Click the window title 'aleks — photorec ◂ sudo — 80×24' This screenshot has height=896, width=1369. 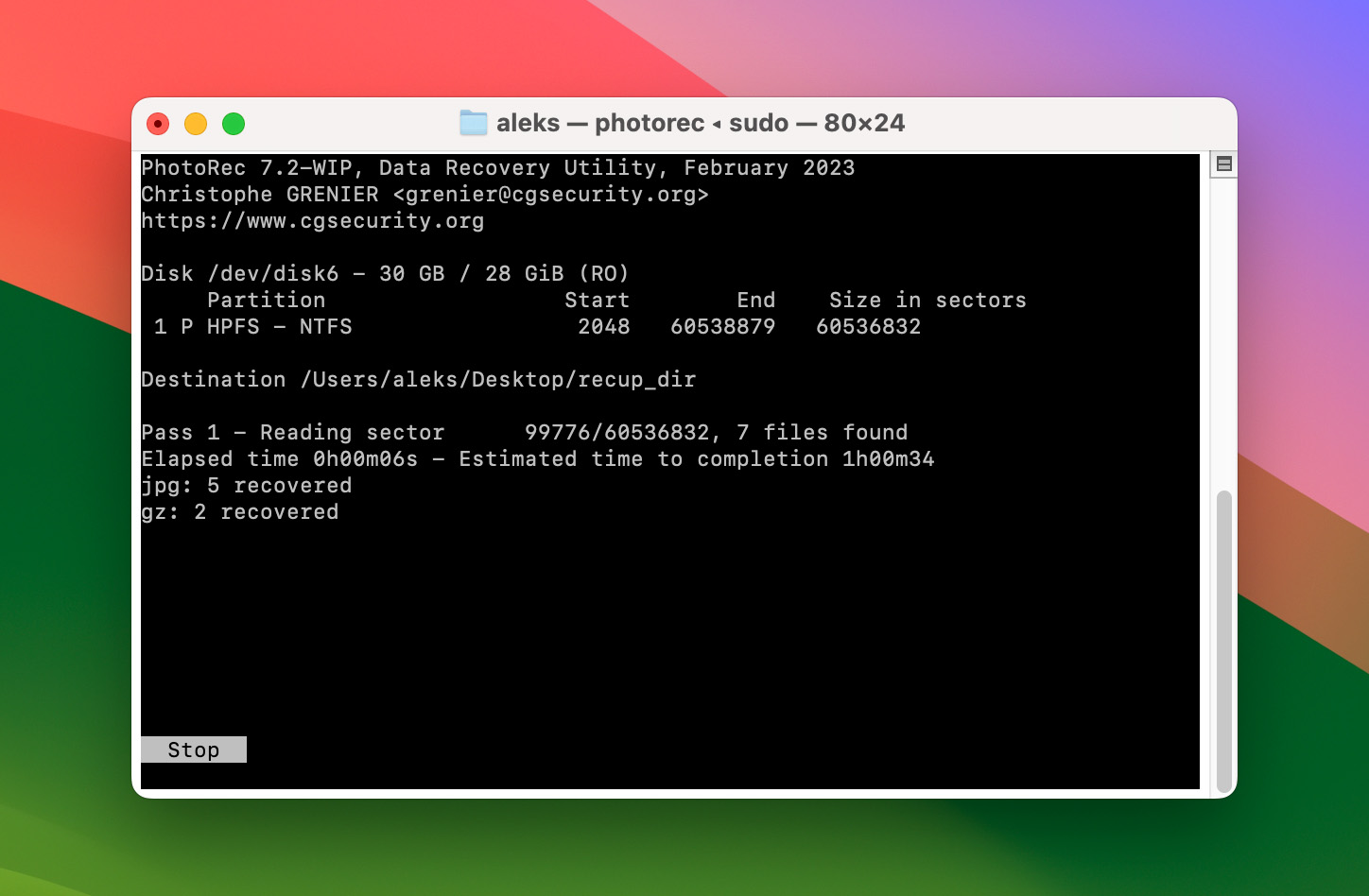click(x=701, y=123)
